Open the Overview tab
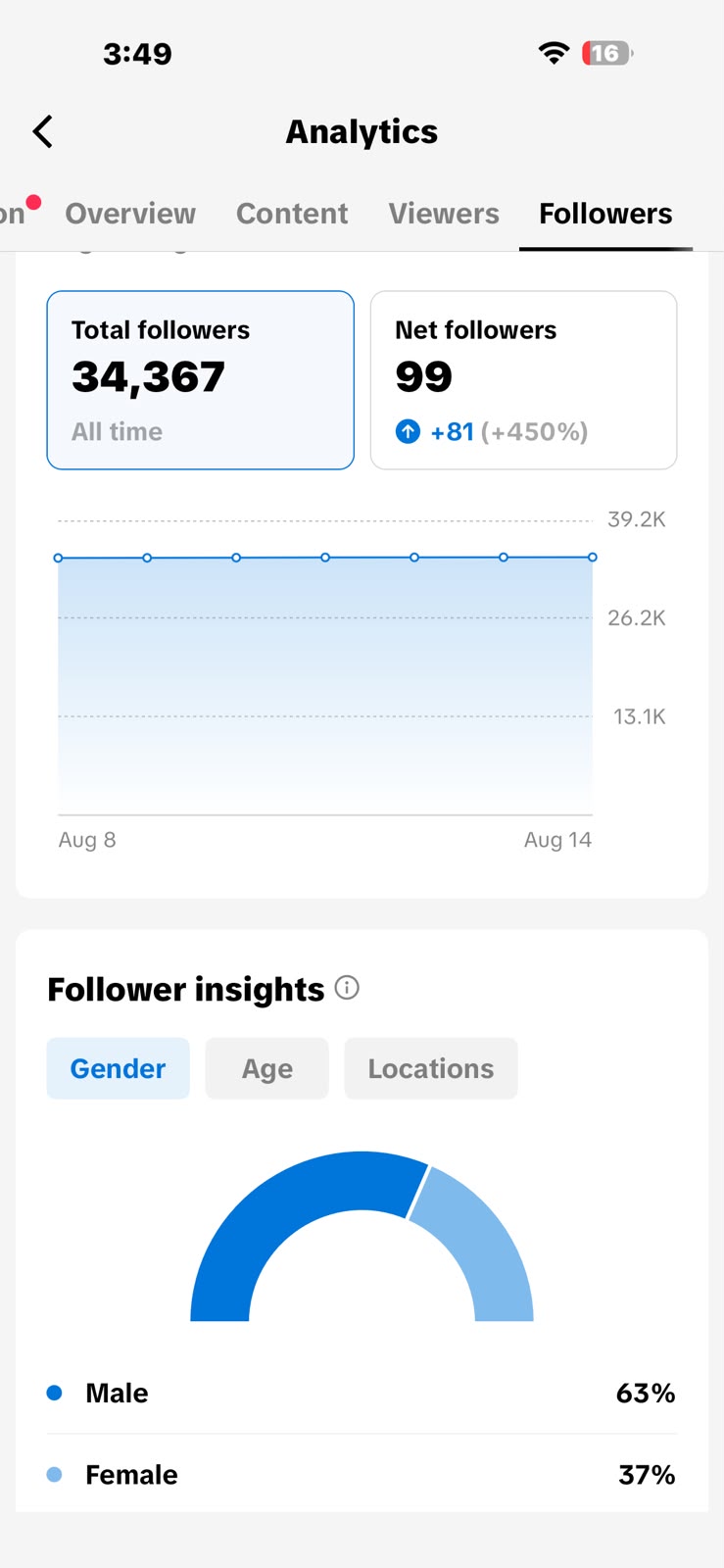724x1568 pixels. (130, 214)
